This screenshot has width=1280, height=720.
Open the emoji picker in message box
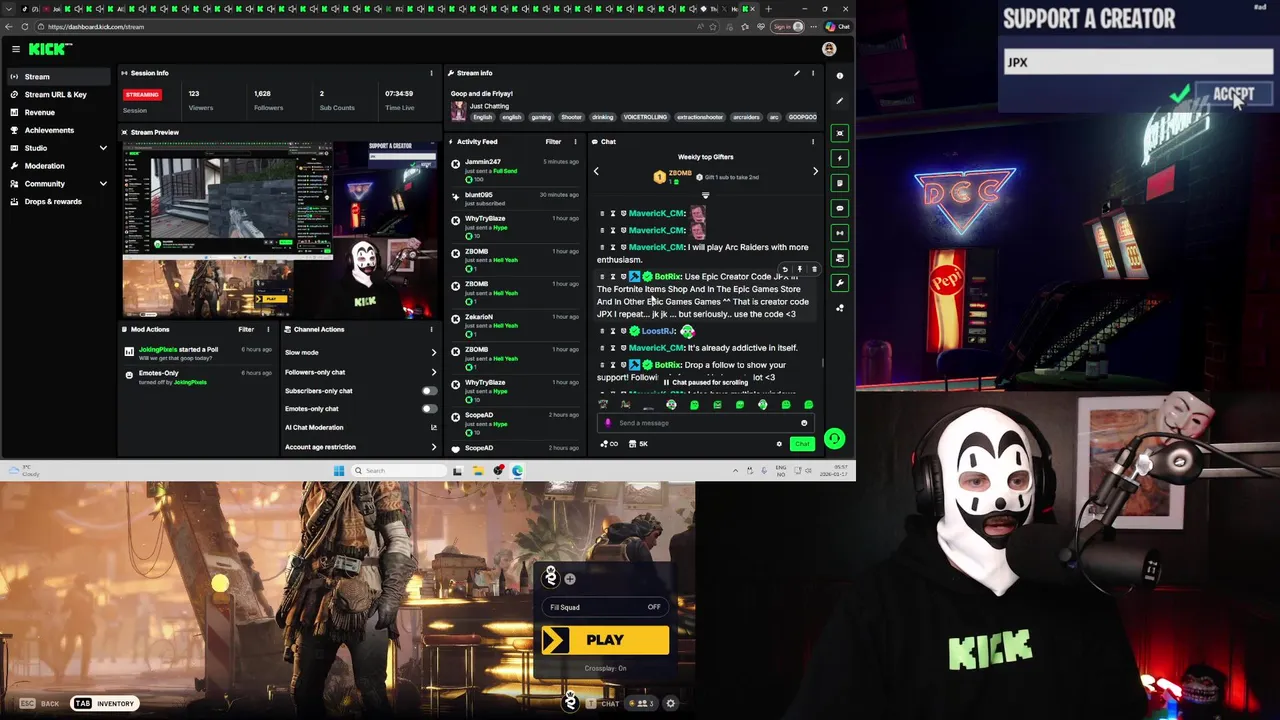tap(804, 423)
